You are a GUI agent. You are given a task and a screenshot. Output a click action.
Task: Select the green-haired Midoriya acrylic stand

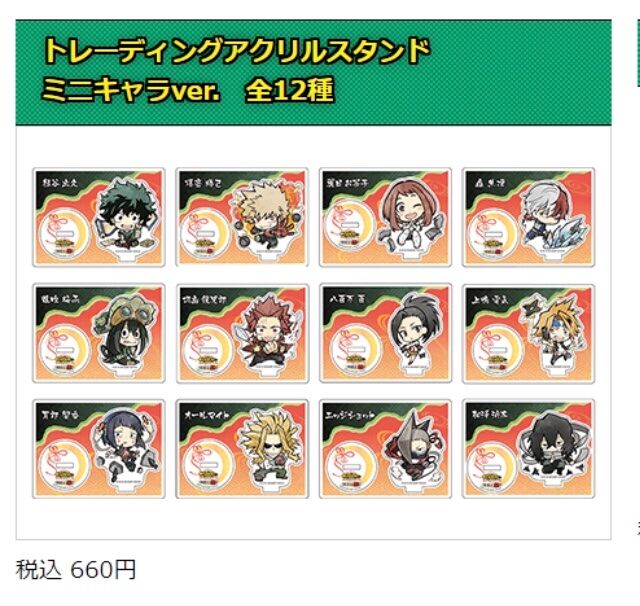click(99, 217)
